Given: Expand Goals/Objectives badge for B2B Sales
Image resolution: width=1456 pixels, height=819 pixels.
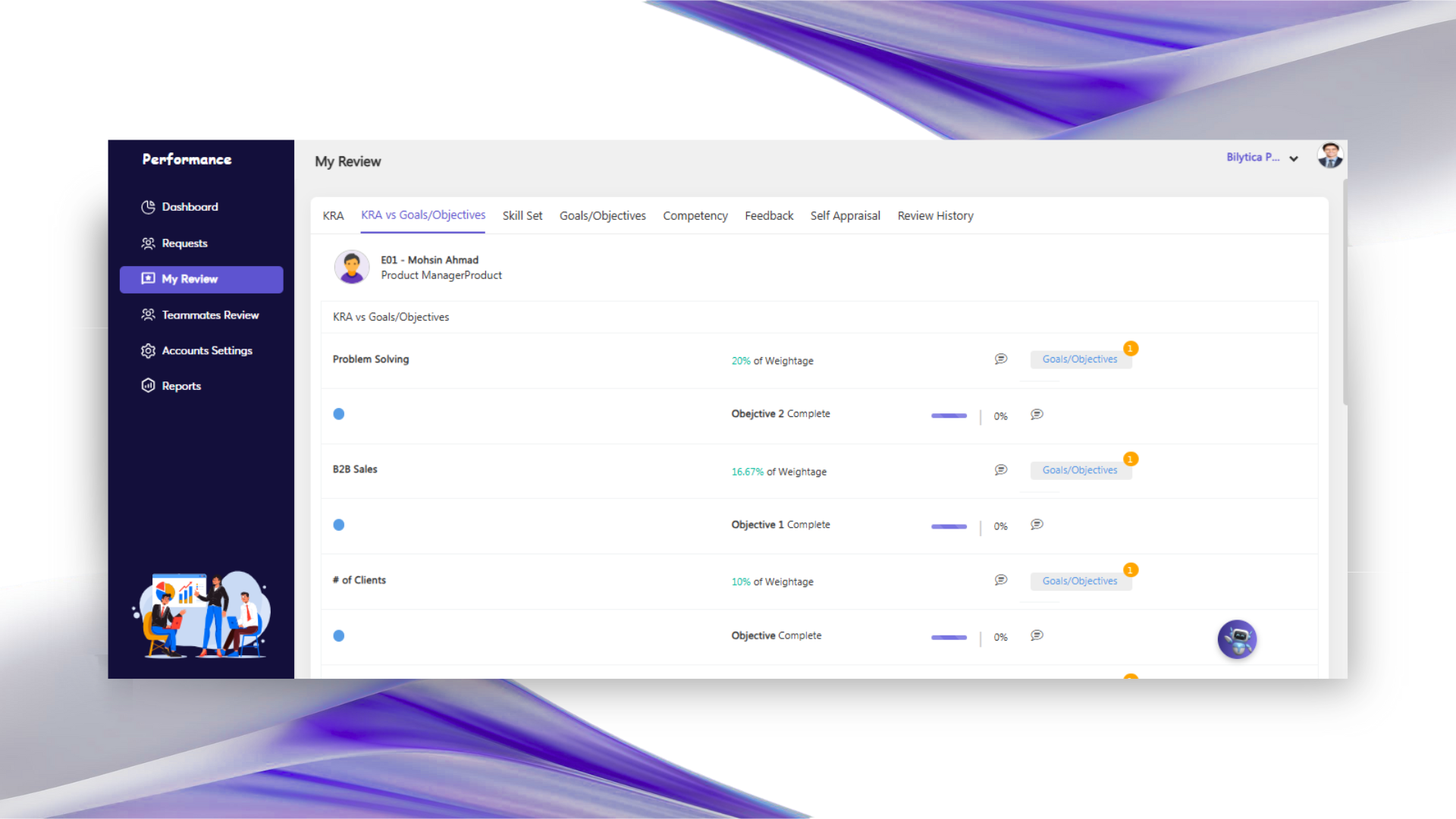Looking at the screenshot, I should click(x=1080, y=470).
